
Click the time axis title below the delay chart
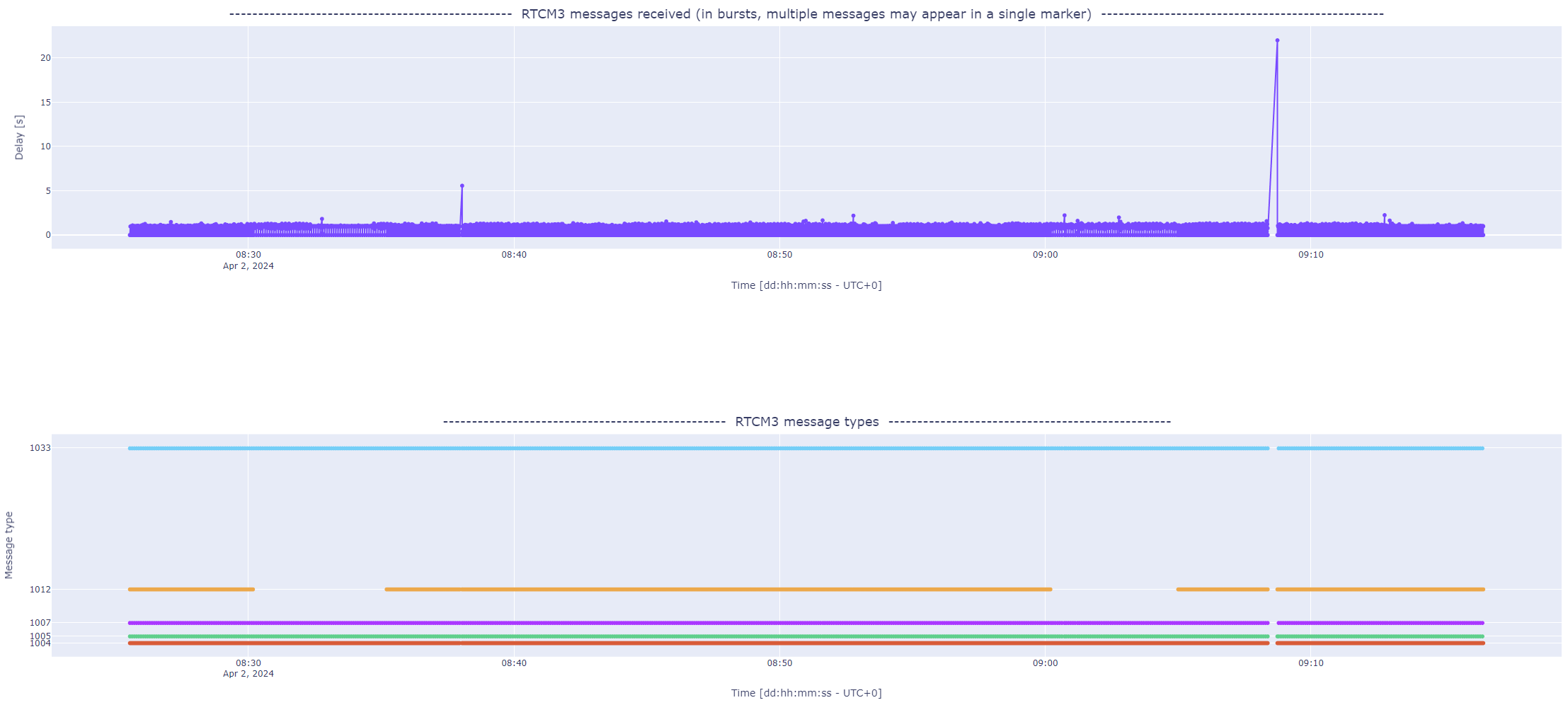click(806, 285)
